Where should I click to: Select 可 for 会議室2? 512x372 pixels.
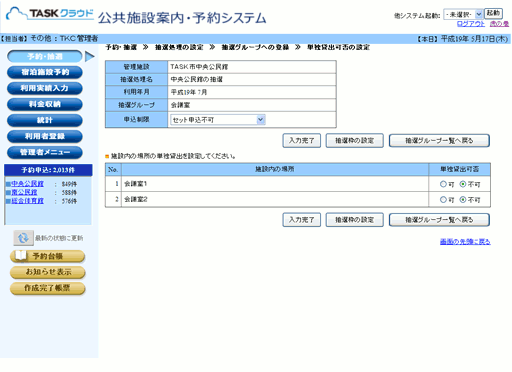[443, 200]
